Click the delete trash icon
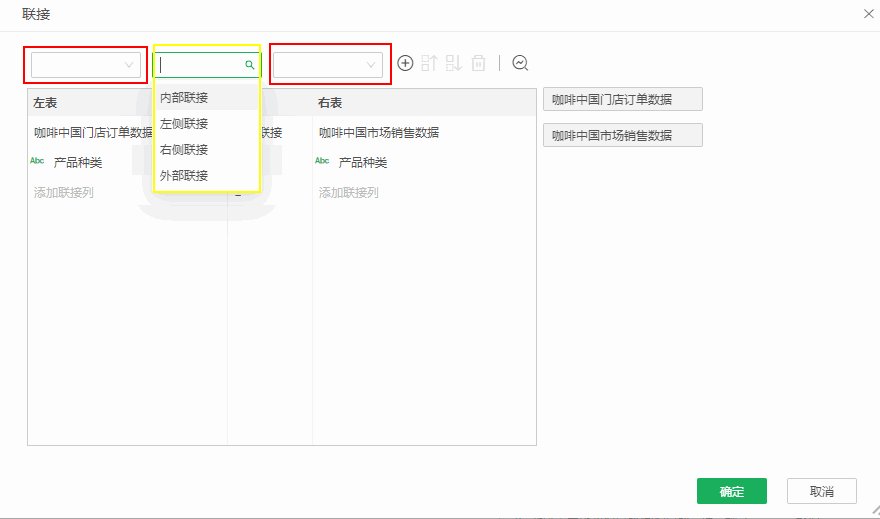The width and height of the screenshot is (880, 519). [479, 63]
